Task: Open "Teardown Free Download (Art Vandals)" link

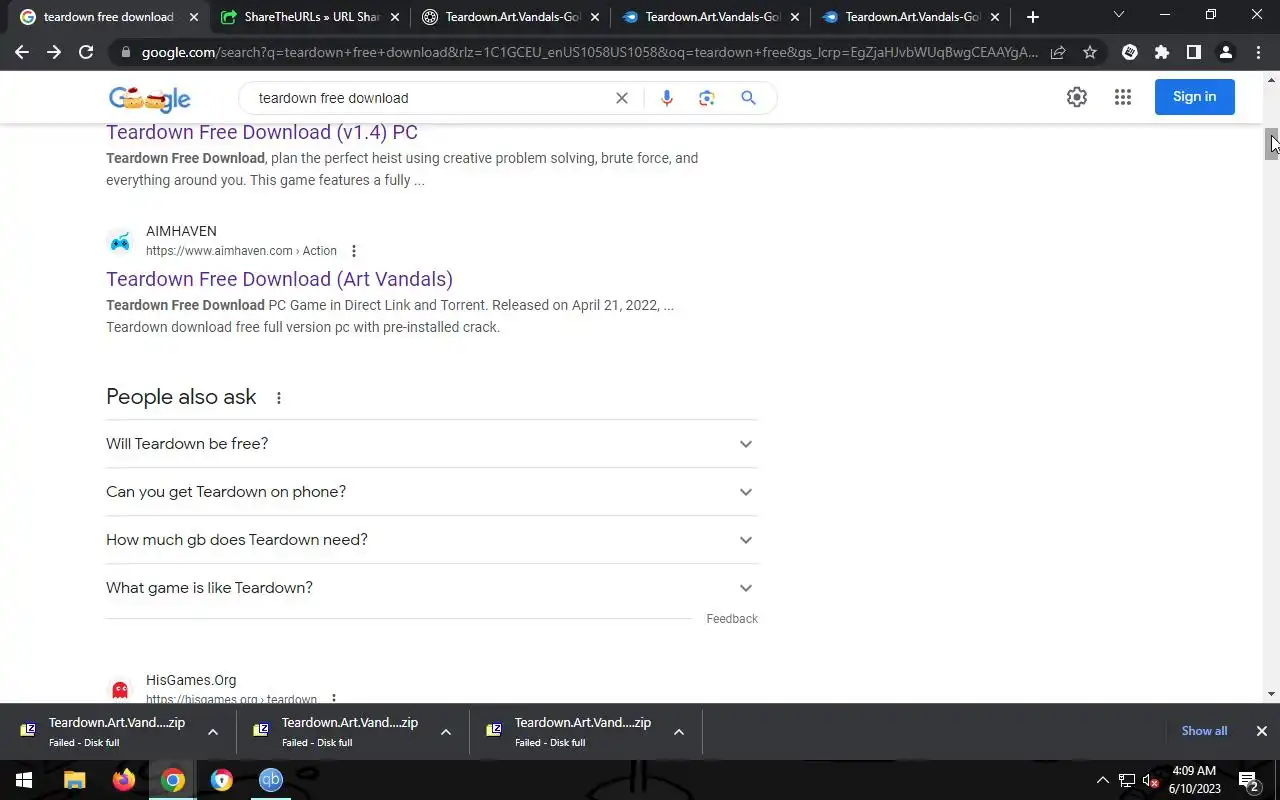Action: [279, 279]
